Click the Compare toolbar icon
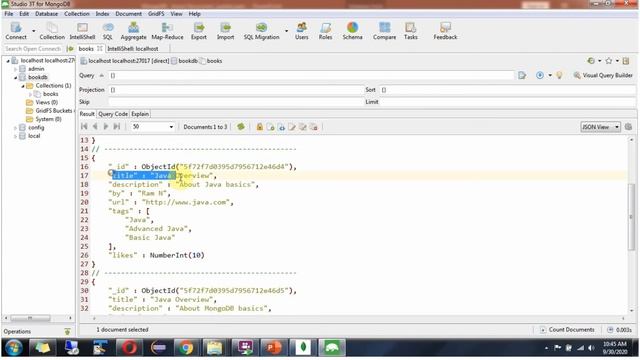 (x=384, y=31)
